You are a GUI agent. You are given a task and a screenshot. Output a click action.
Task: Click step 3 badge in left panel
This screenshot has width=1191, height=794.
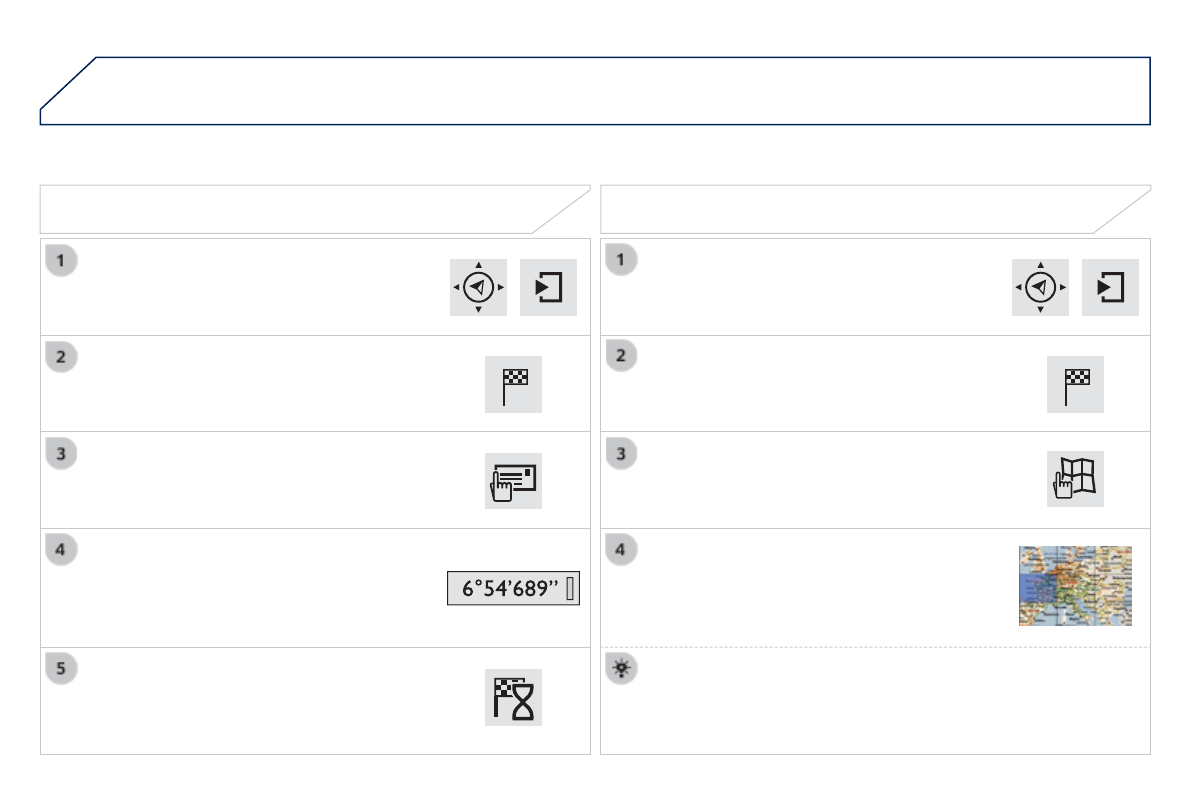tap(61, 453)
